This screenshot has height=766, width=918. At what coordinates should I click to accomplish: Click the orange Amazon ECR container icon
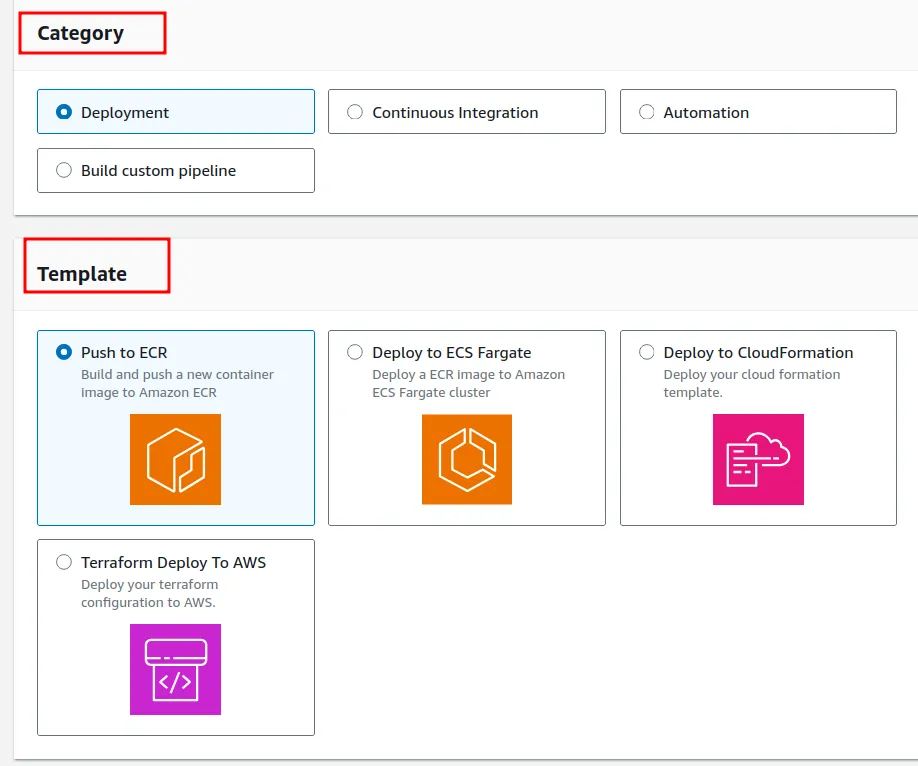click(176, 459)
